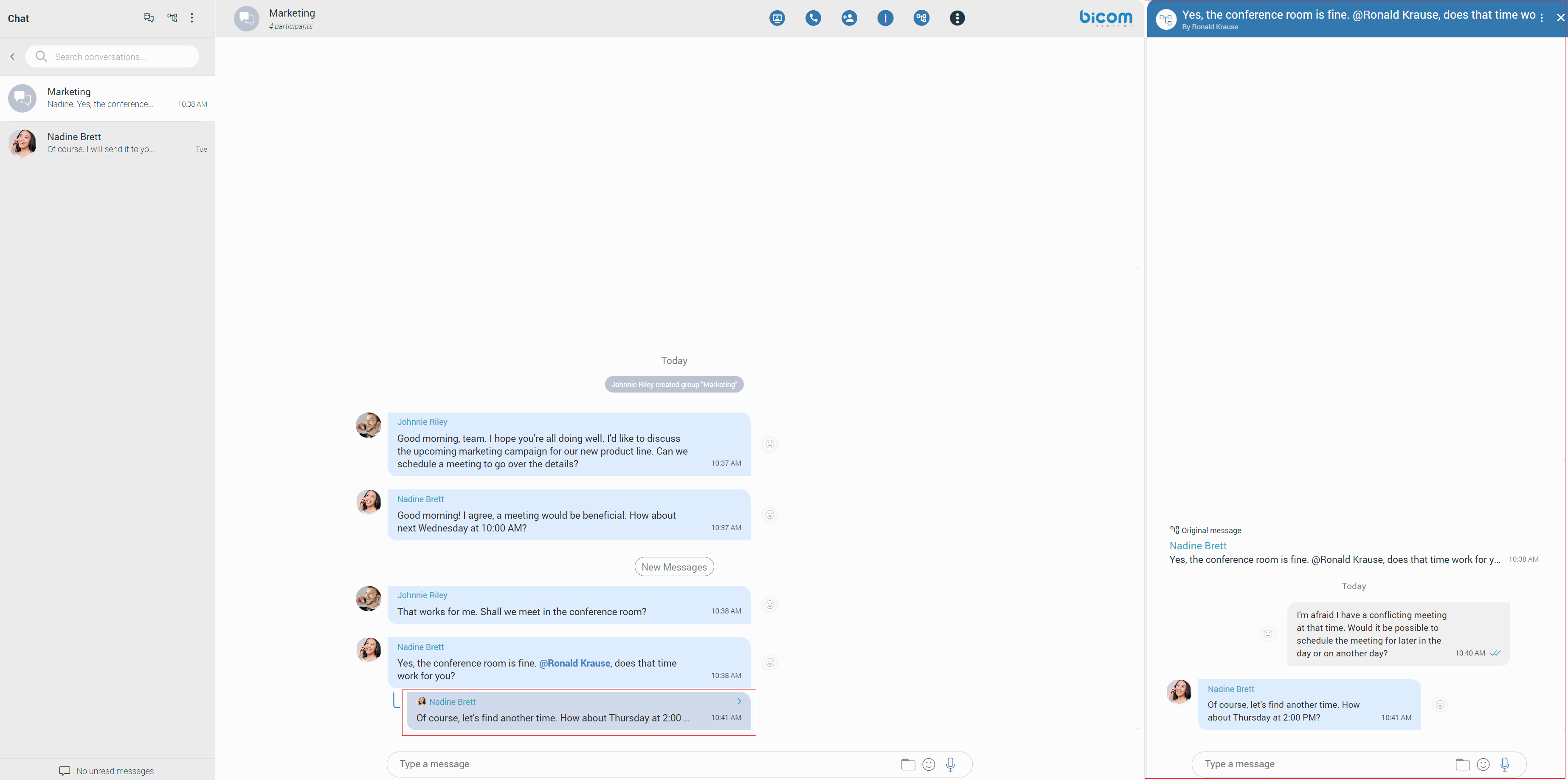Open threads list icon in sidebar header
Viewport: 1568px width, 780px height.
[x=172, y=18]
